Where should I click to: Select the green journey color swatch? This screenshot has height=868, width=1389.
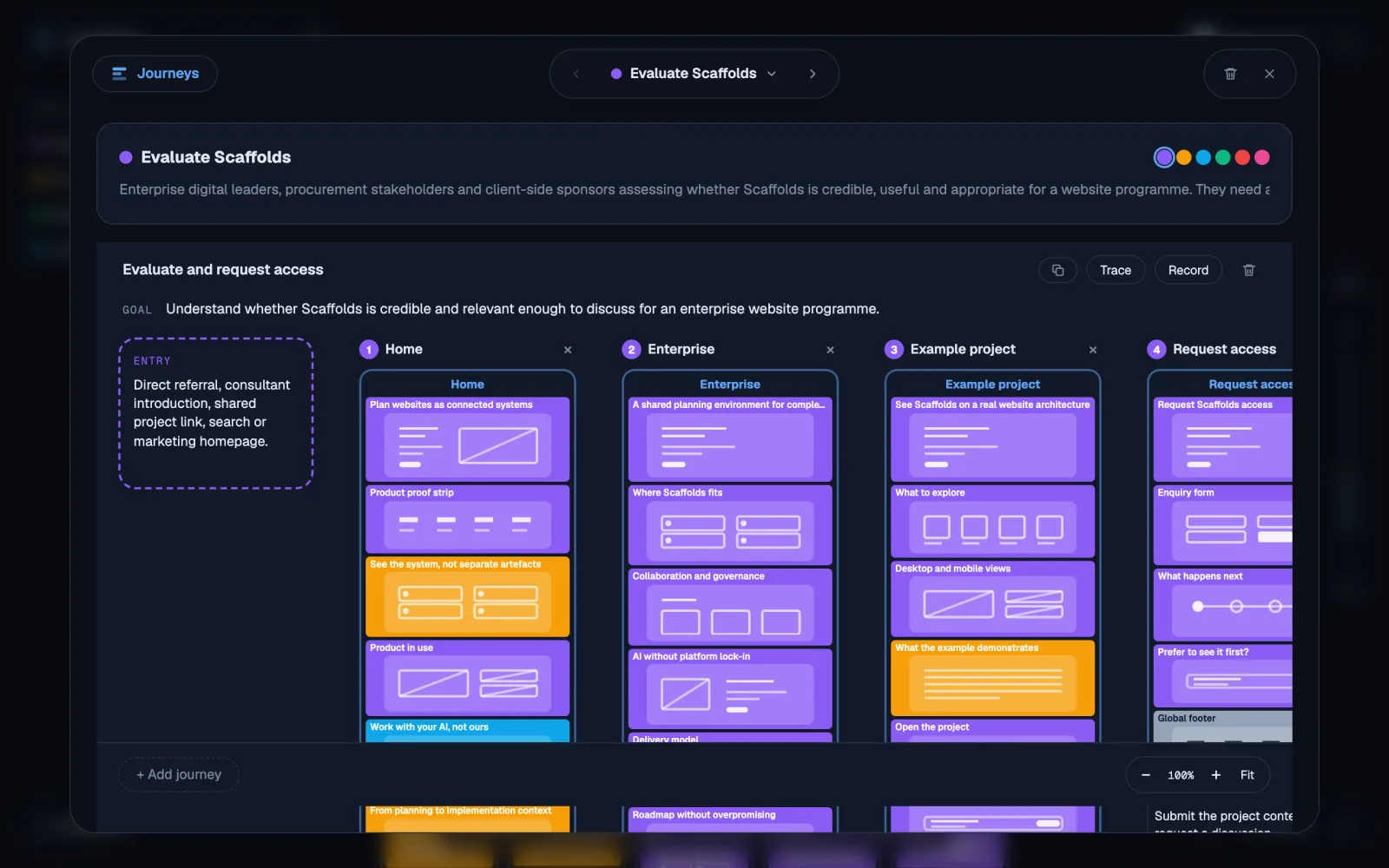pyautogui.click(x=1223, y=157)
